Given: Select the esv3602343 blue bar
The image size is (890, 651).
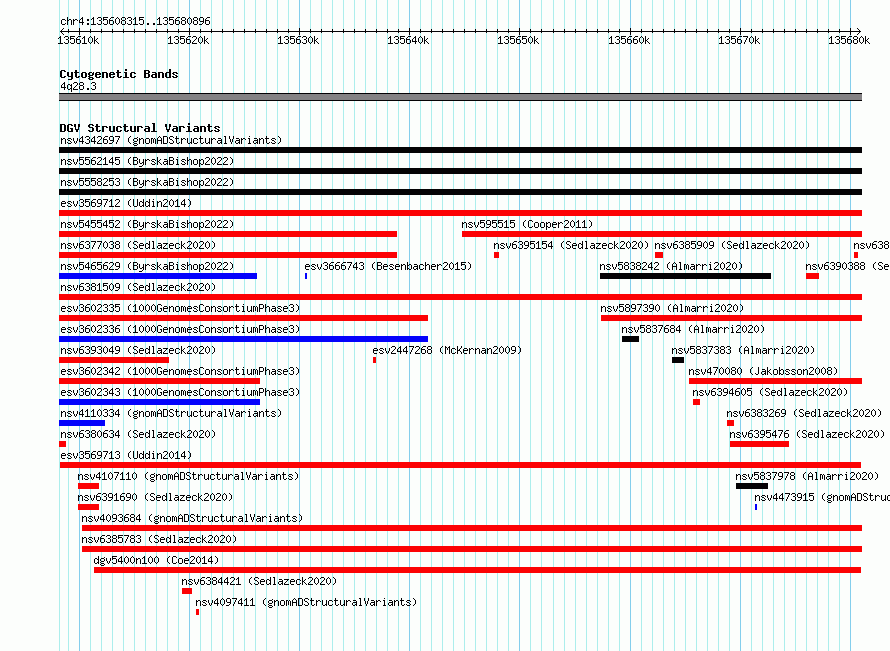Looking at the screenshot, I should pos(159,402).
